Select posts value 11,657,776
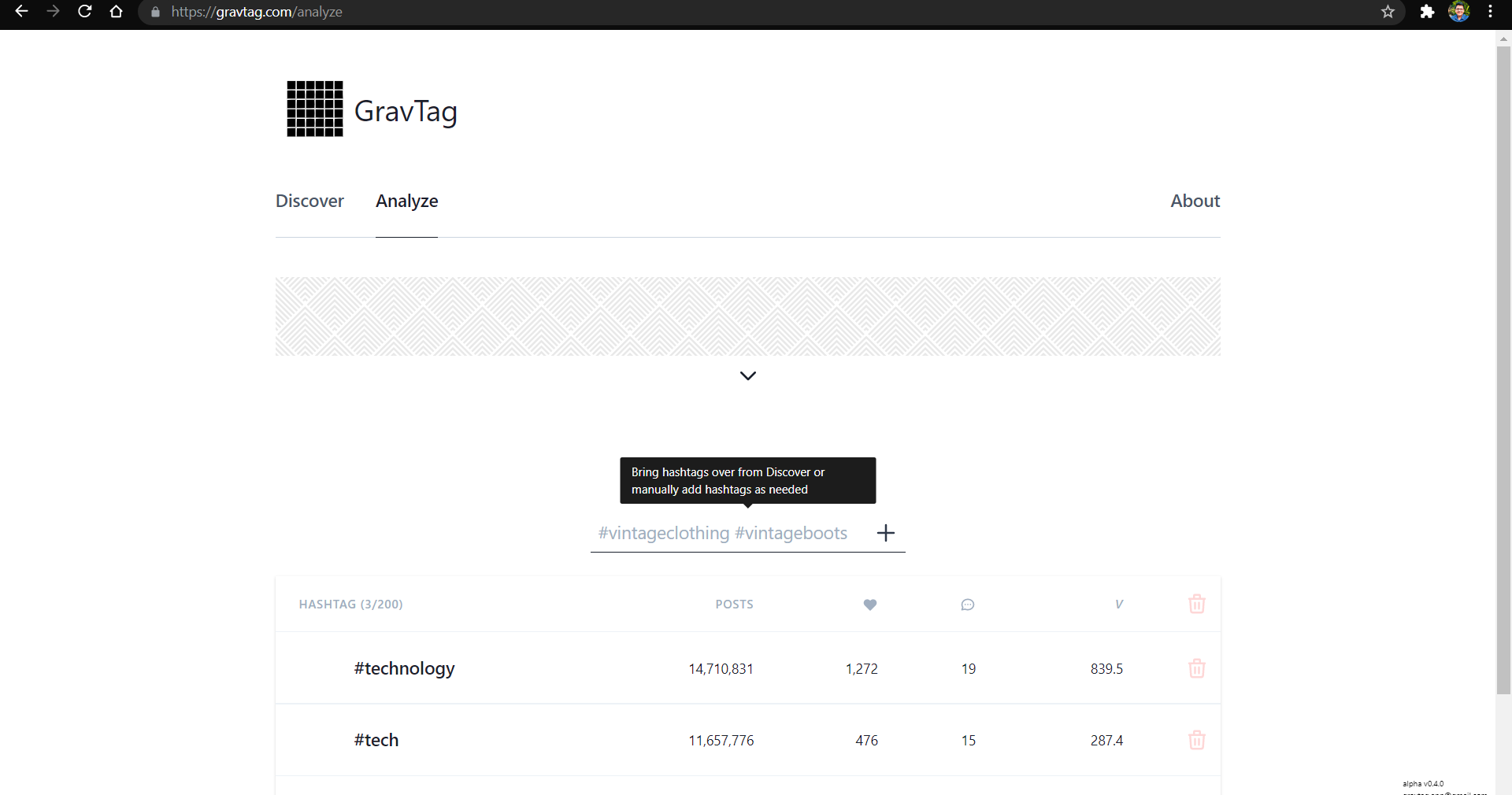 (721, 741)
